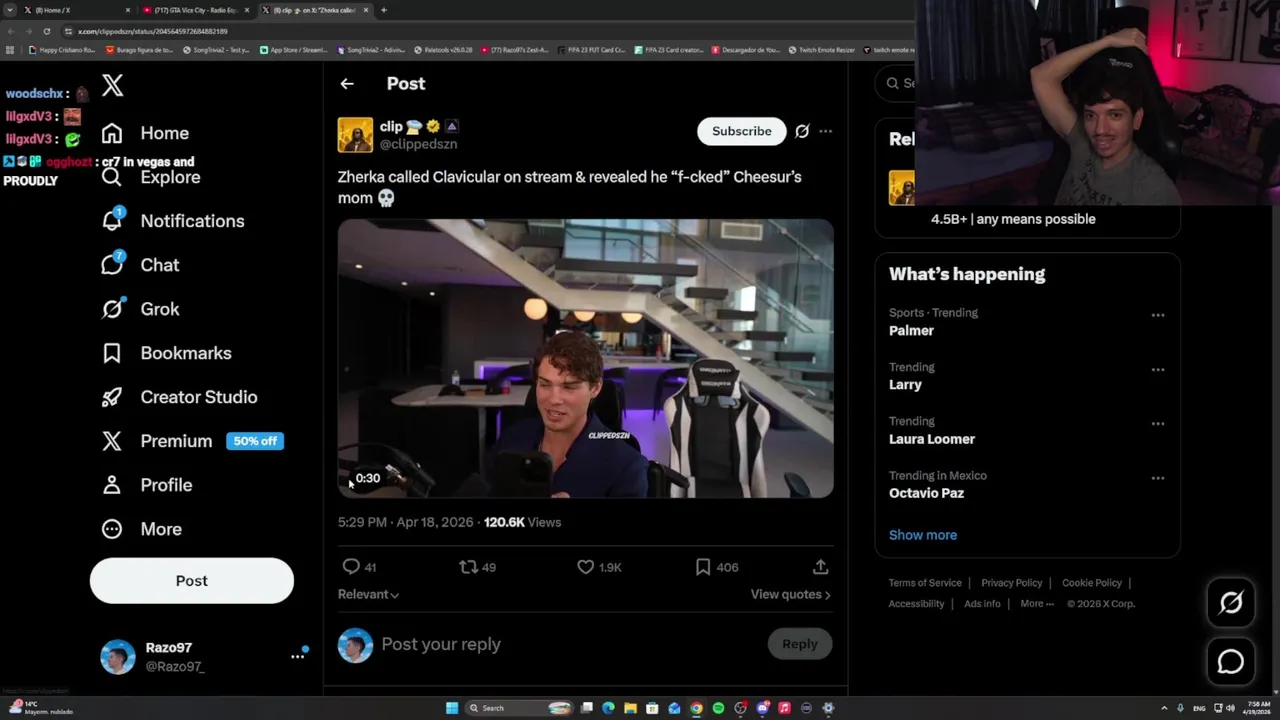This screenshot has height=720, width=1280.
Task: Share the post via the upload icon
Action: click(820, 567)
